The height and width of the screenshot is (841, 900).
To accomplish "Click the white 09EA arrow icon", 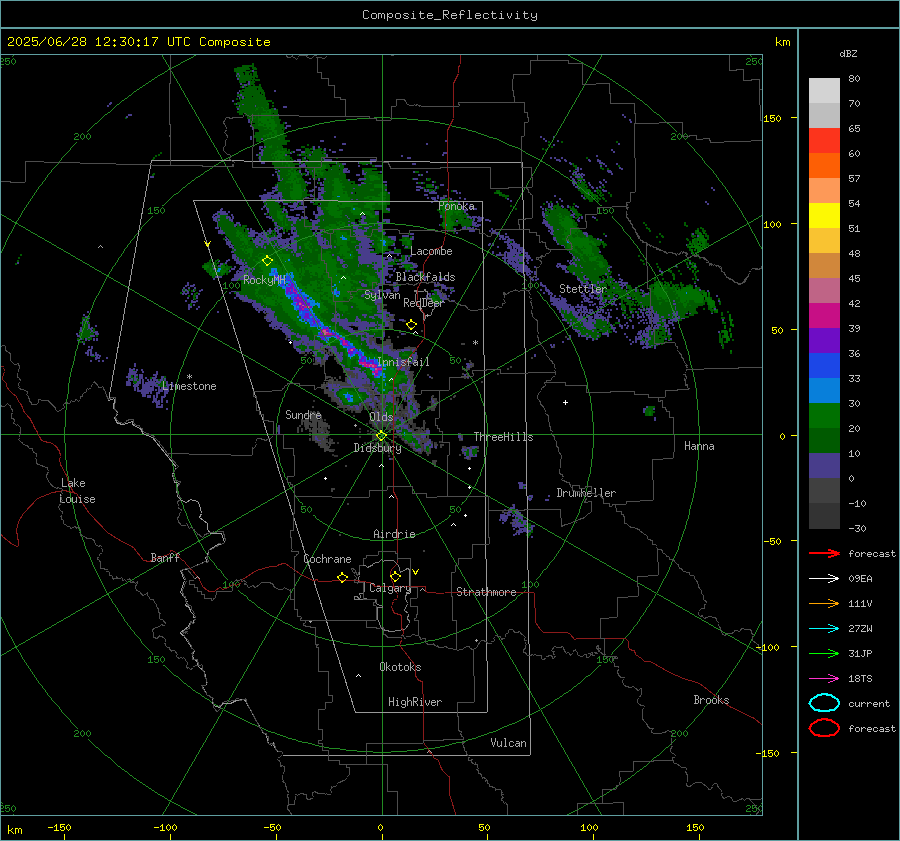I will [x=824, y=579].
